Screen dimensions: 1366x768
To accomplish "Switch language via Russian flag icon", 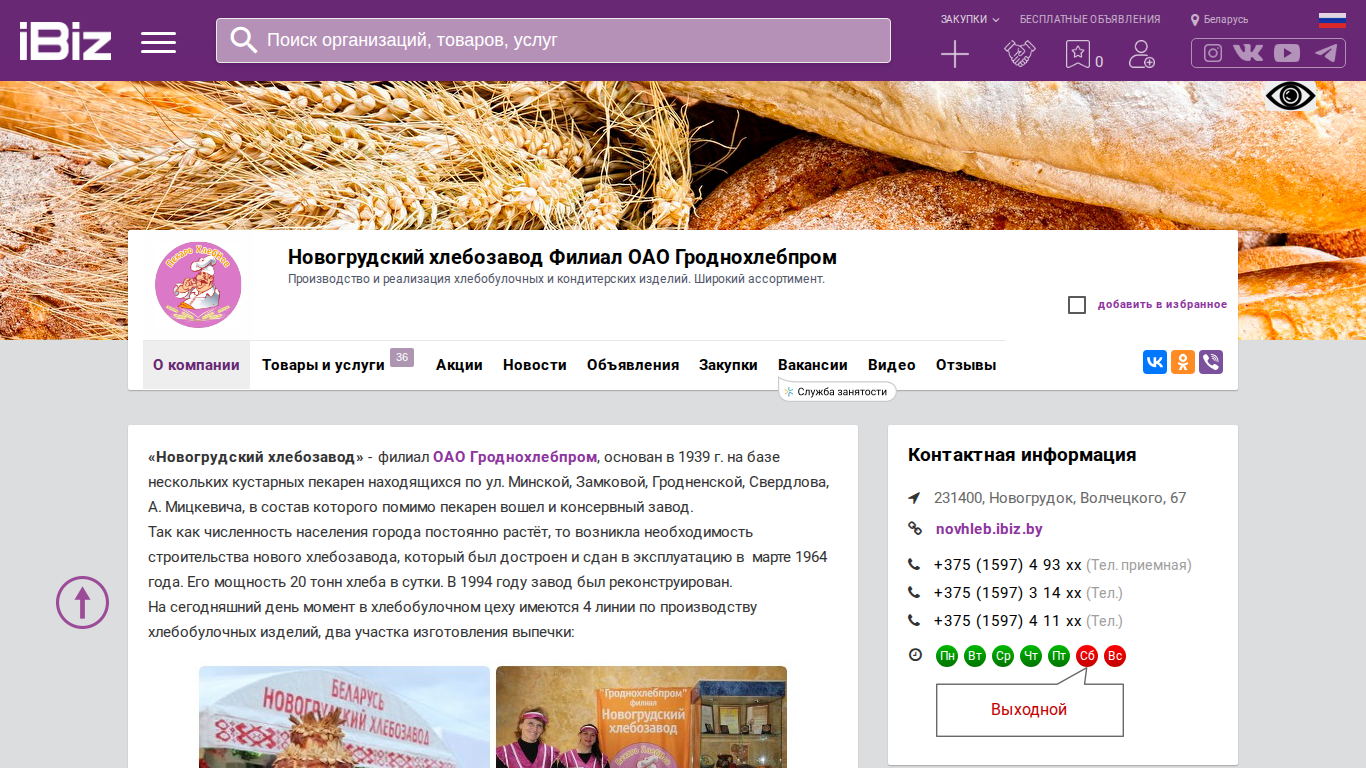I will pos(1332,19).
